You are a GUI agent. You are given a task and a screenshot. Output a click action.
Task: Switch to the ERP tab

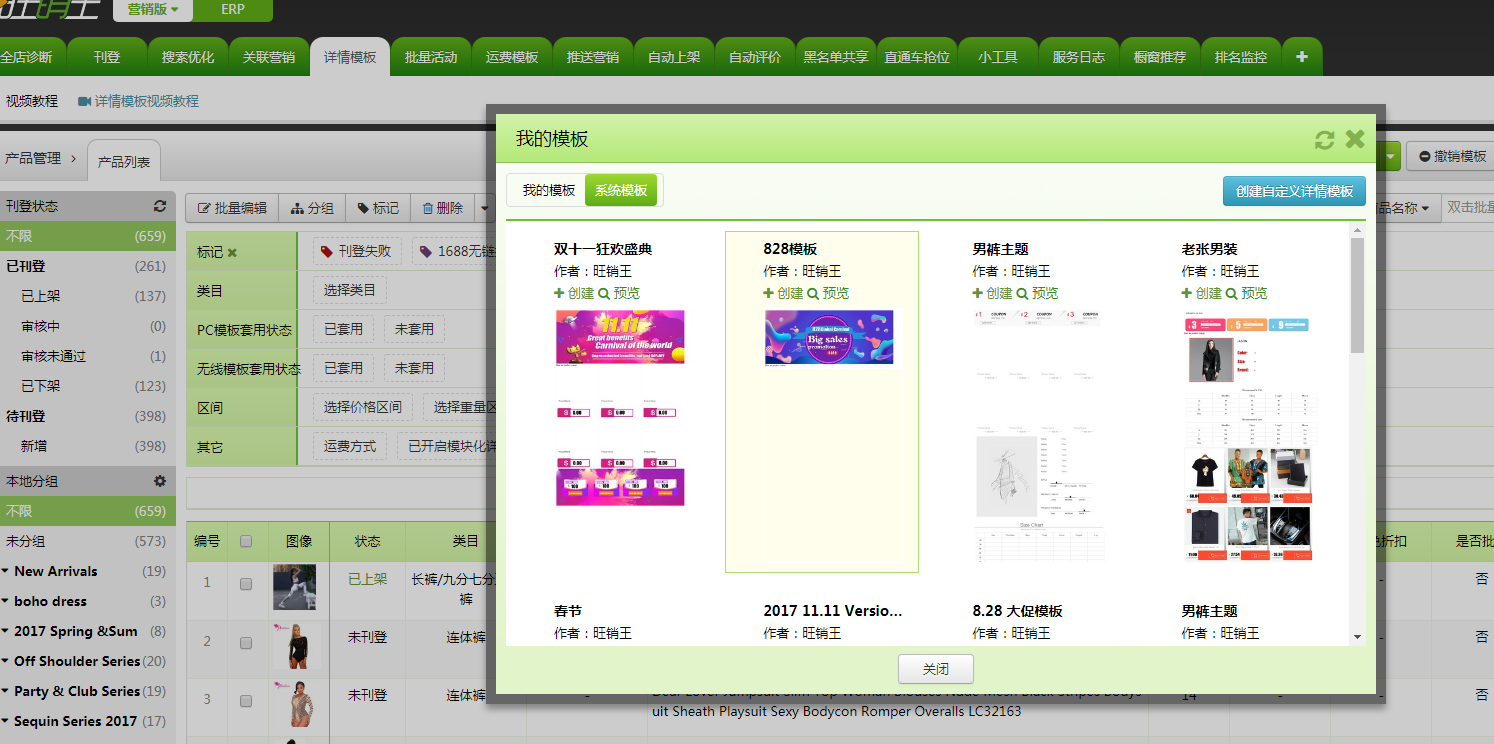233,10
